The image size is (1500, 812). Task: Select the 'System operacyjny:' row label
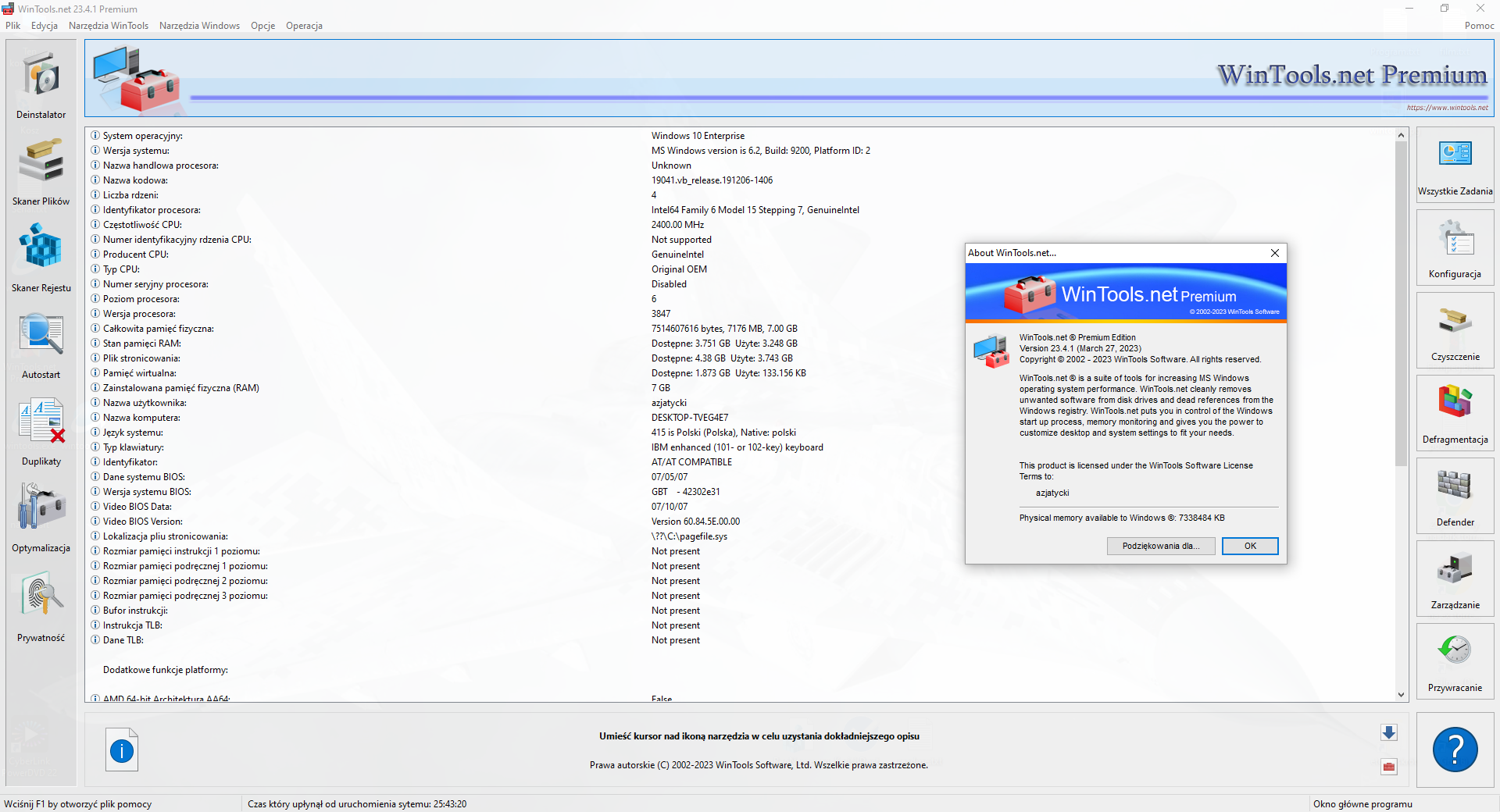point(143,136)
